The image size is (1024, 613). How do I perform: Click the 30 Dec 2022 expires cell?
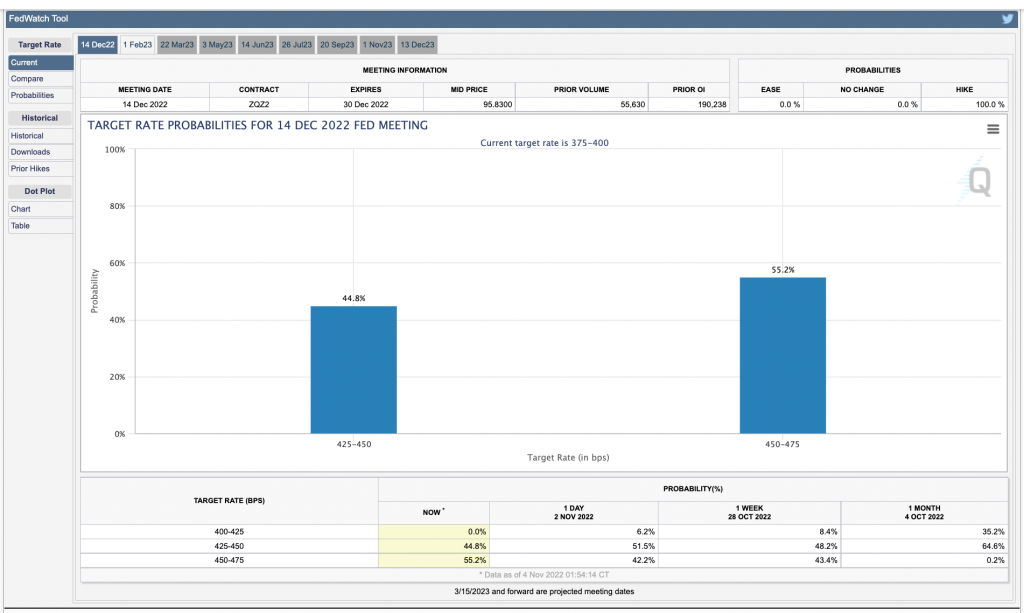coord(366,104)
